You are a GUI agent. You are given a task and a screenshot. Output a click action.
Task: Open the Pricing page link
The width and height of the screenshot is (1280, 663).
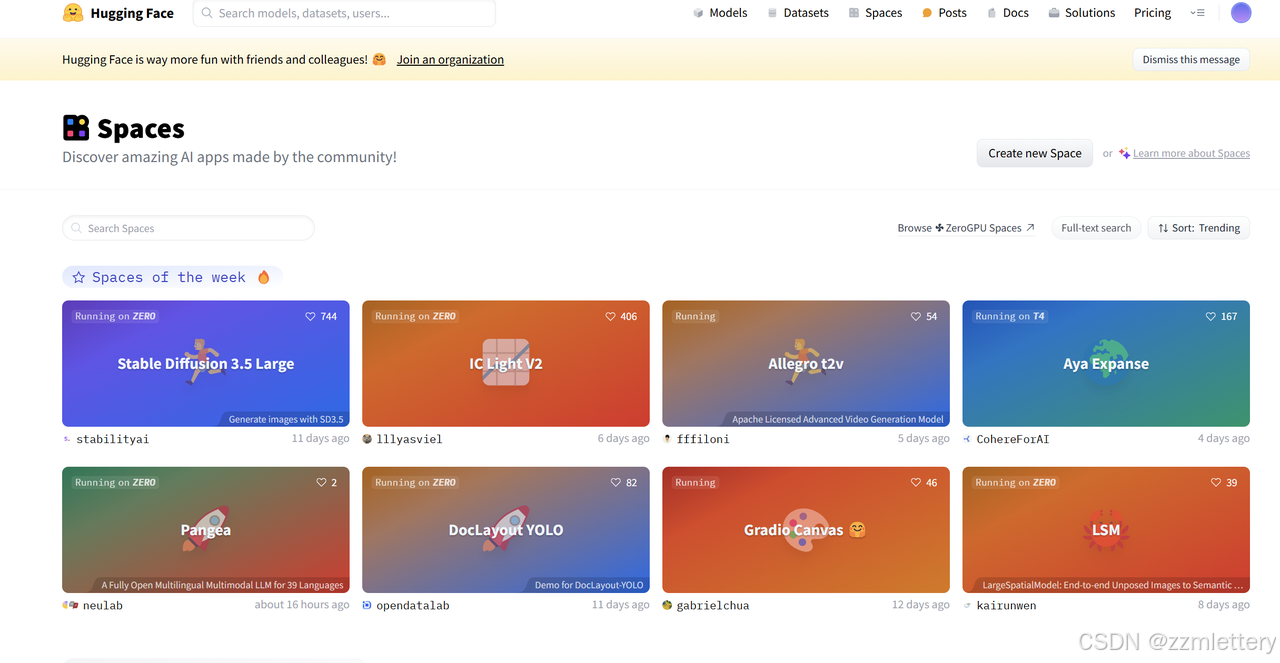pyautogui.click(x=1152, y=13)
